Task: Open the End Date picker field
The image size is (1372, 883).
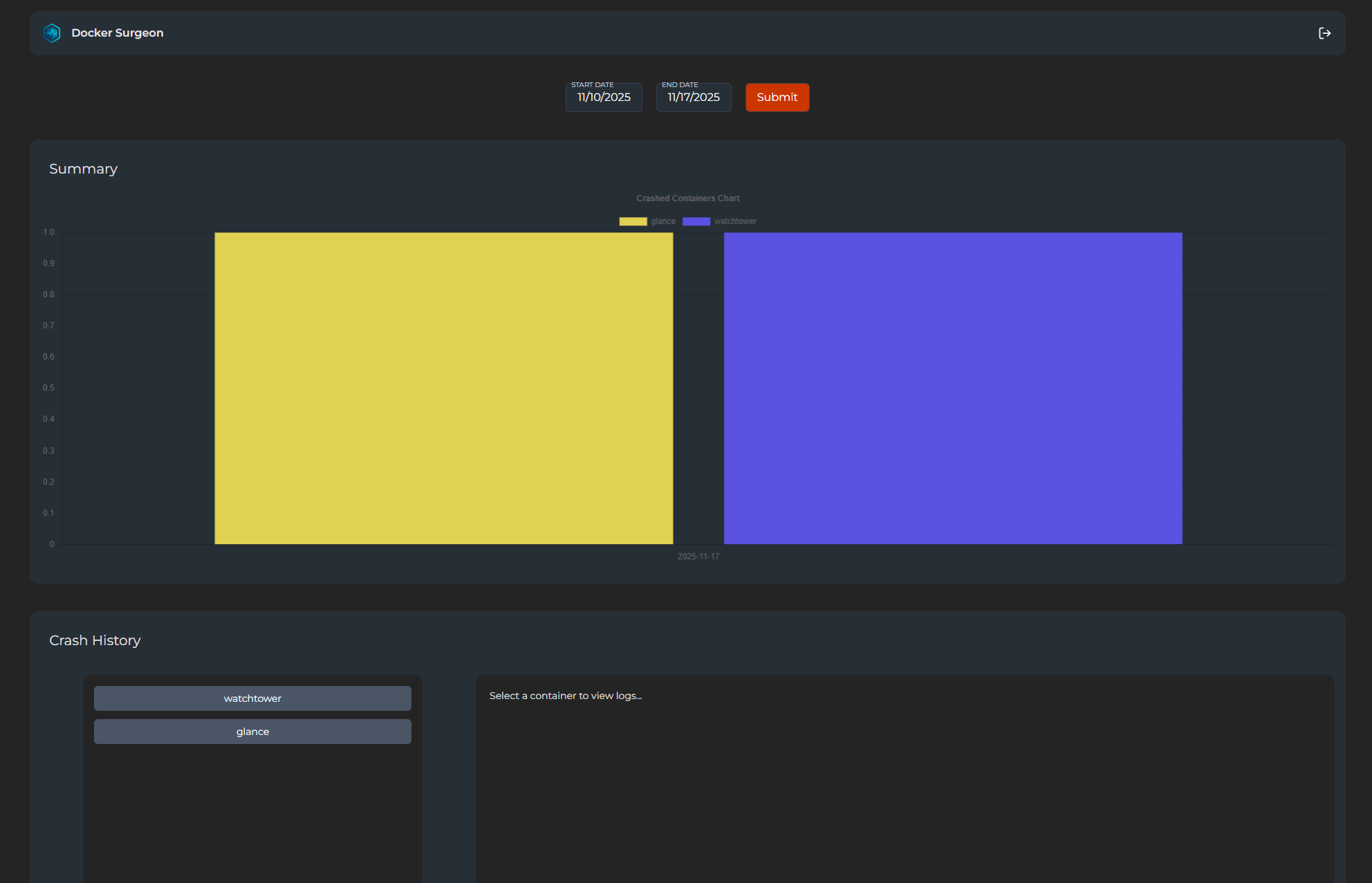Action: click(x=694, y=97)
